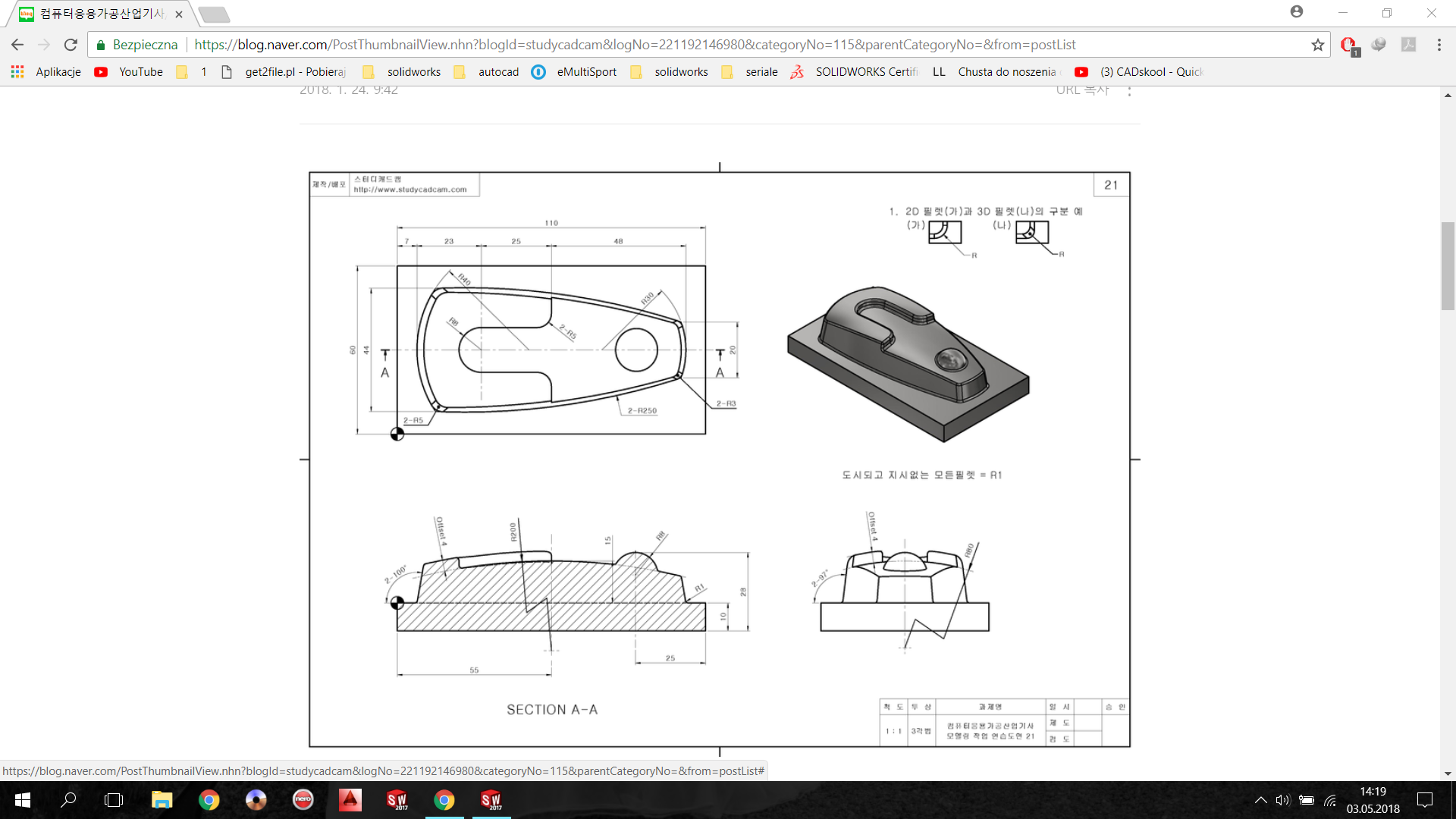
Task: Open the disc media player taskbar icon
Action: tap(256, 800)
